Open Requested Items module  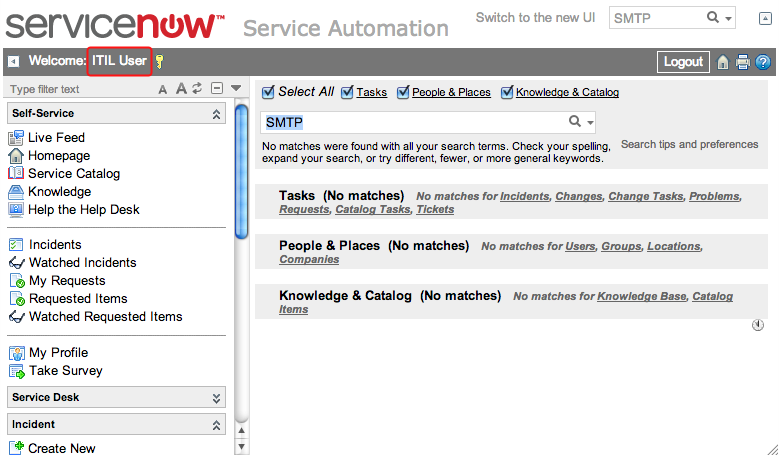click(x=78, y=299)
